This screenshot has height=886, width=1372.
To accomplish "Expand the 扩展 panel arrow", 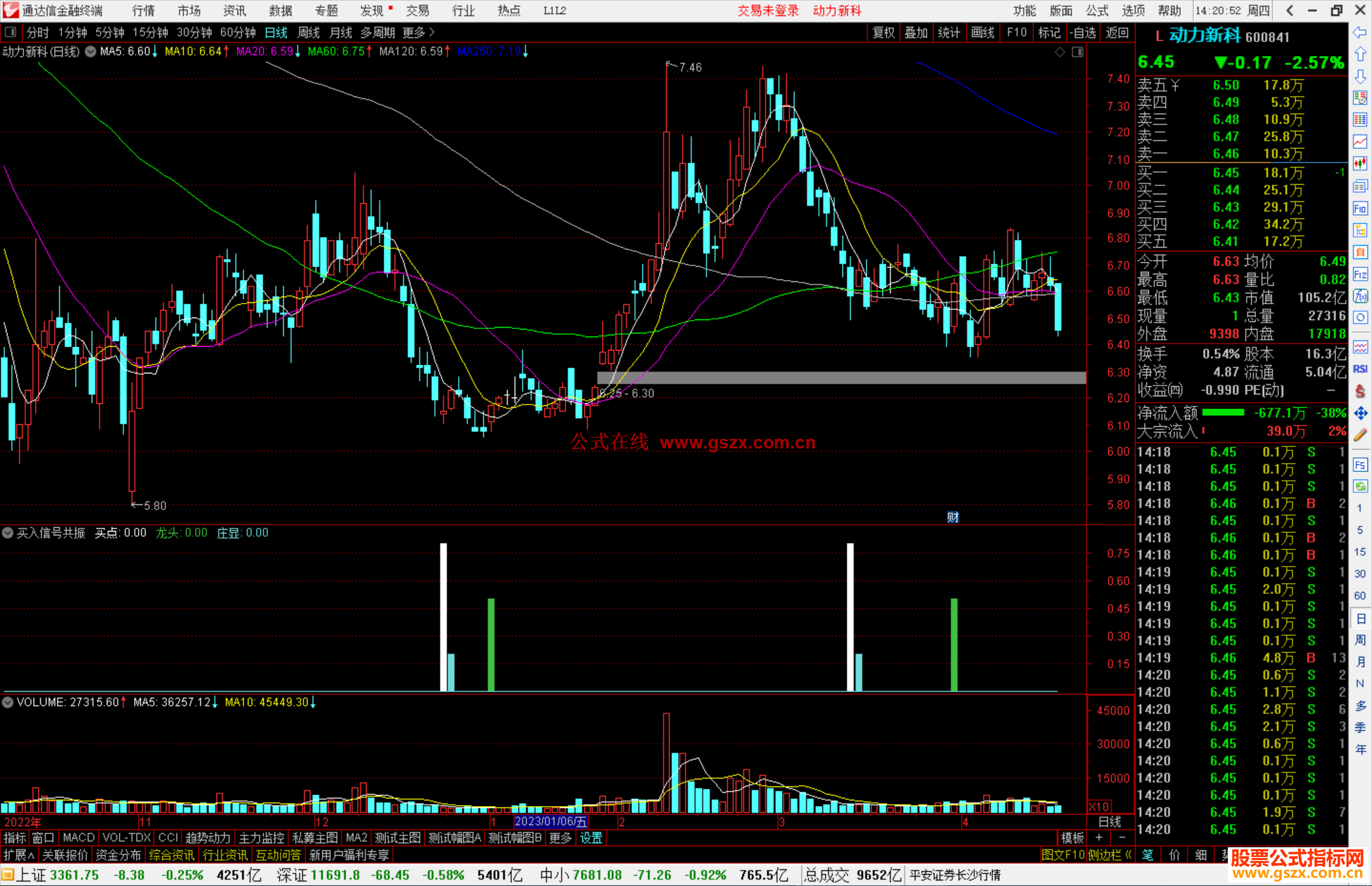I will point(19,855).
